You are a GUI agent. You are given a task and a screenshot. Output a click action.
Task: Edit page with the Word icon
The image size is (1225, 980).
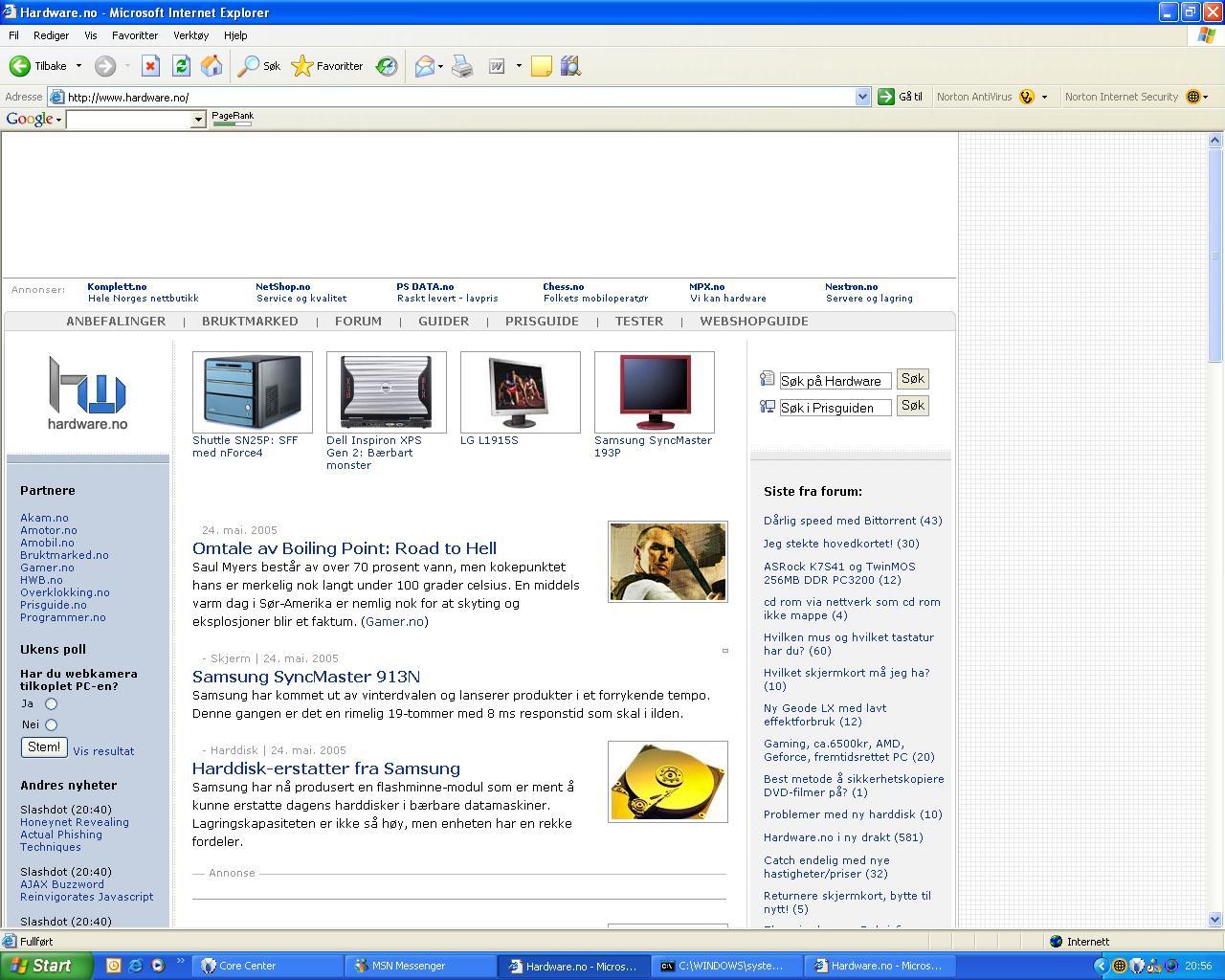click(x=497, y=66)
